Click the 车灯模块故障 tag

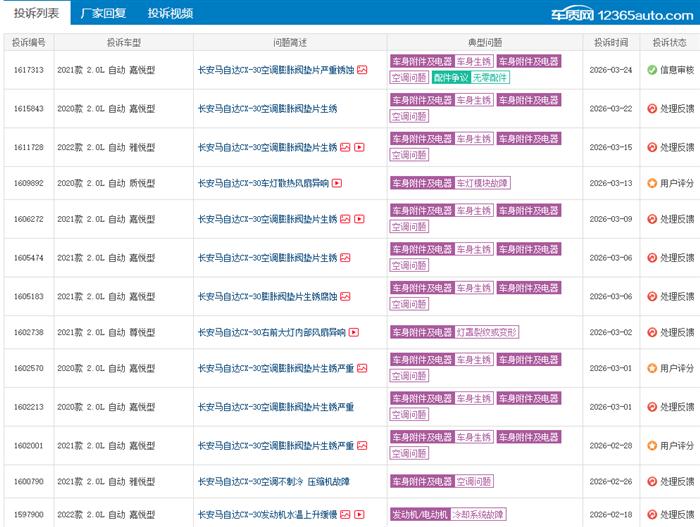click(482, 184)
